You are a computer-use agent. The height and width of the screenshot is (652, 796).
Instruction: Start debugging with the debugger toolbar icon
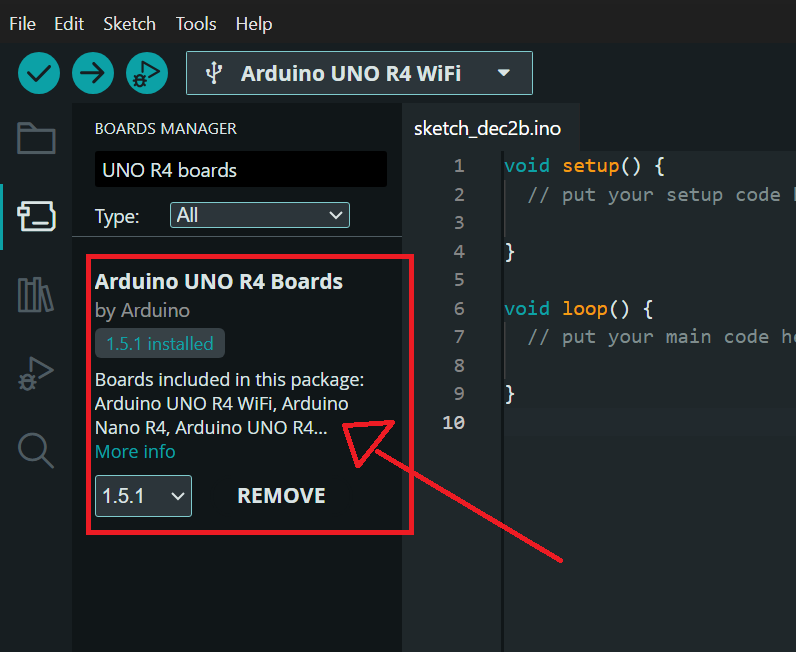[147, 73]
